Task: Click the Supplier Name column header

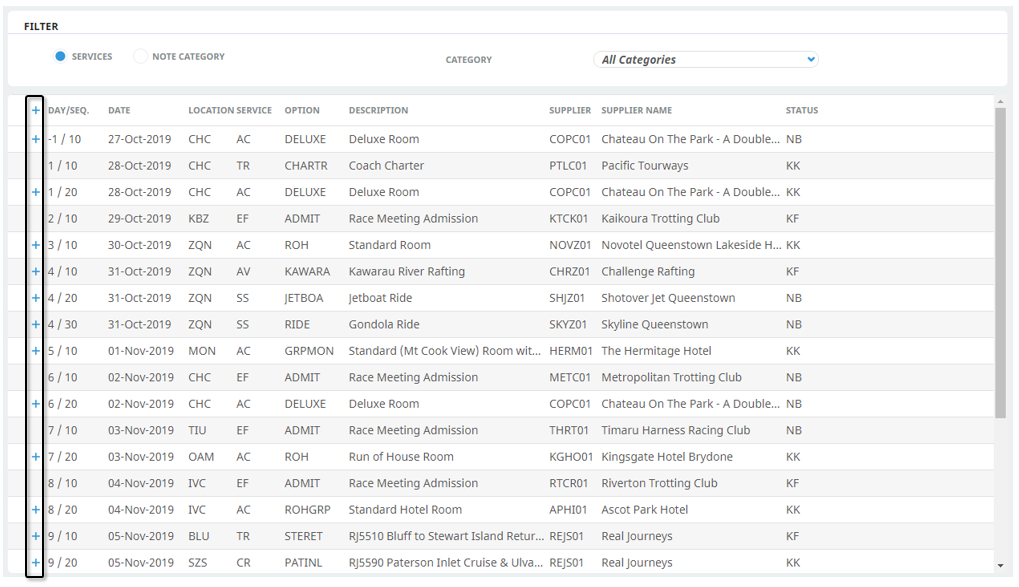Action: tap(636, 111)
